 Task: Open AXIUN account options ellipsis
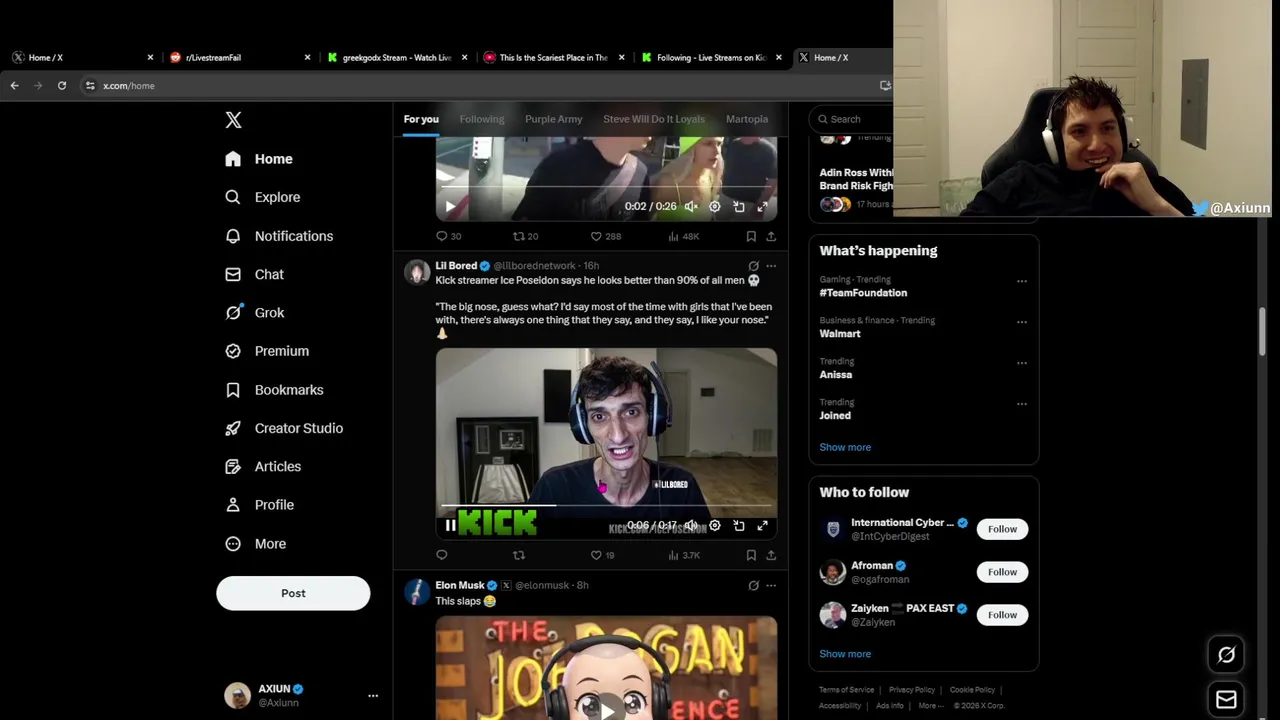[373, 696]
